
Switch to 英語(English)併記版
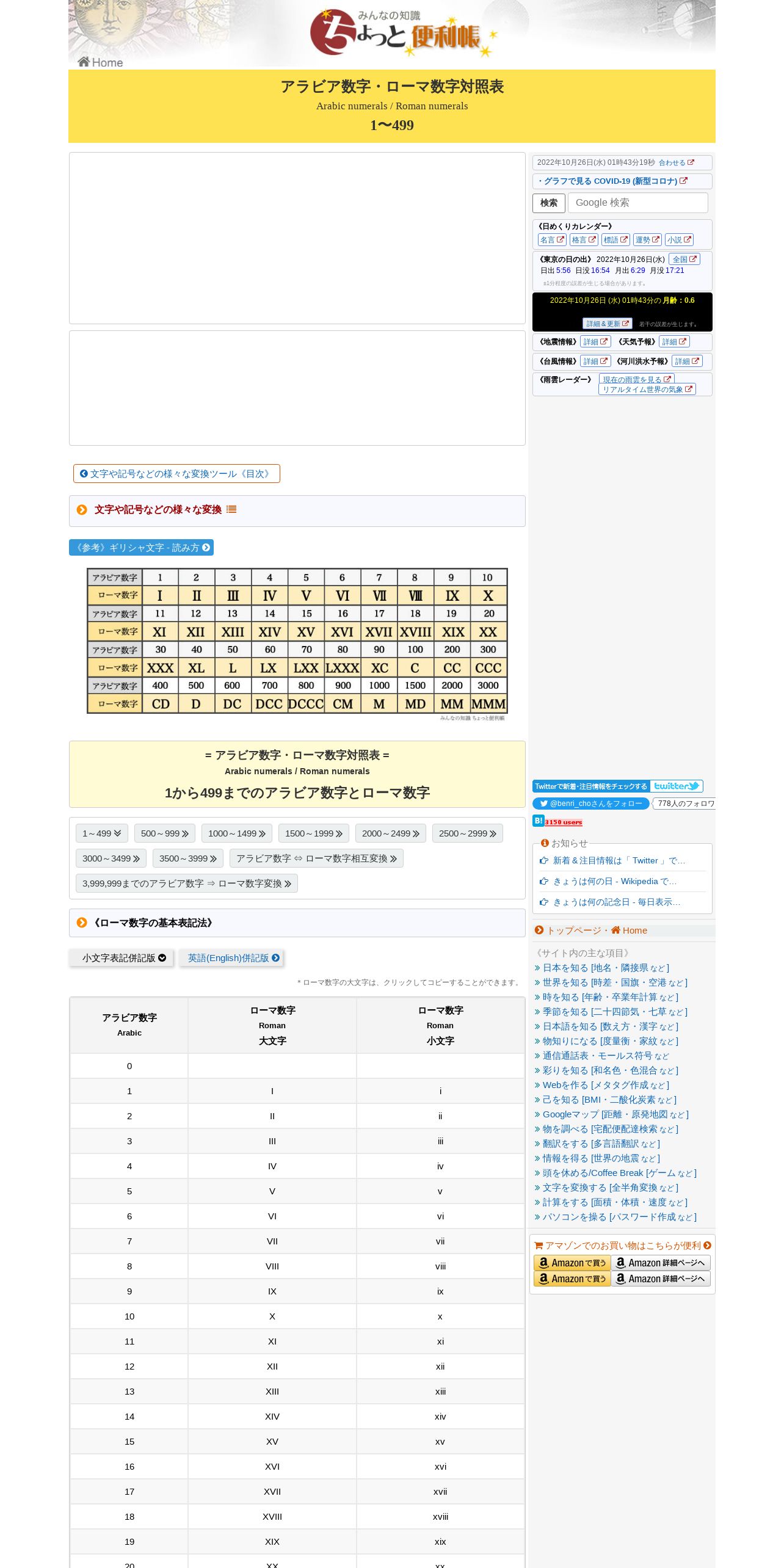click(231, 958)
